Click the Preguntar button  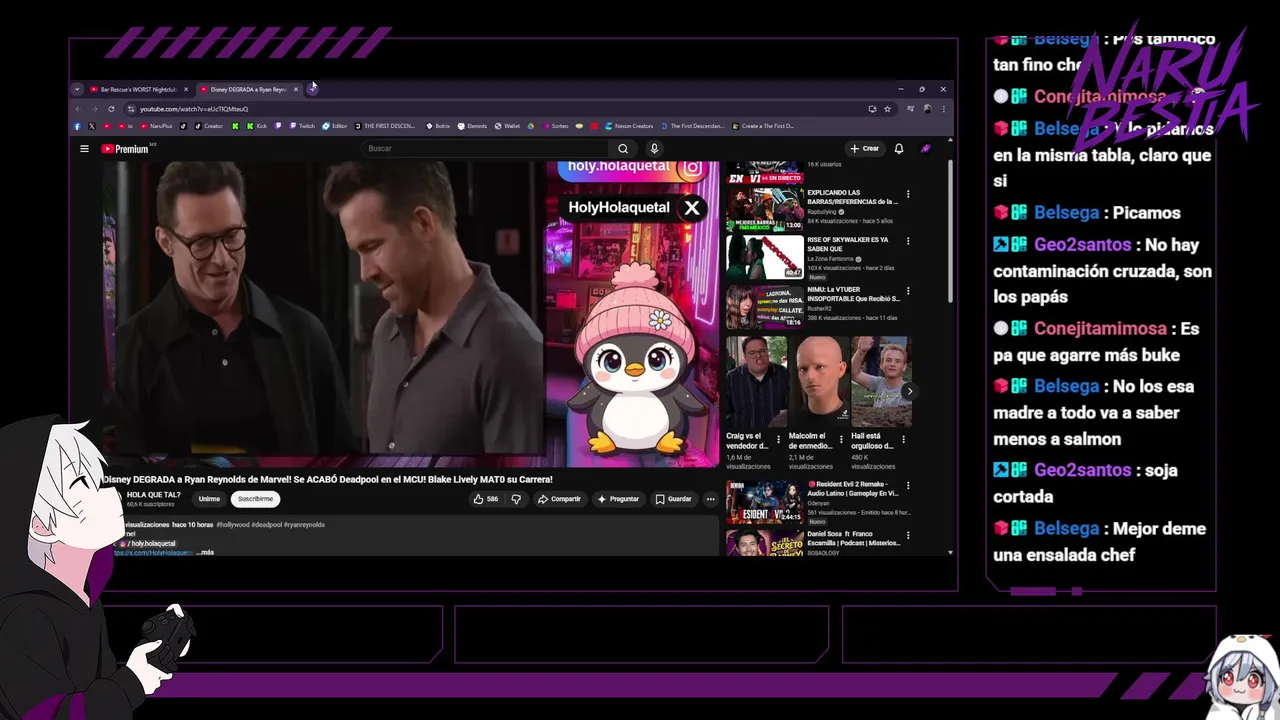618,499
